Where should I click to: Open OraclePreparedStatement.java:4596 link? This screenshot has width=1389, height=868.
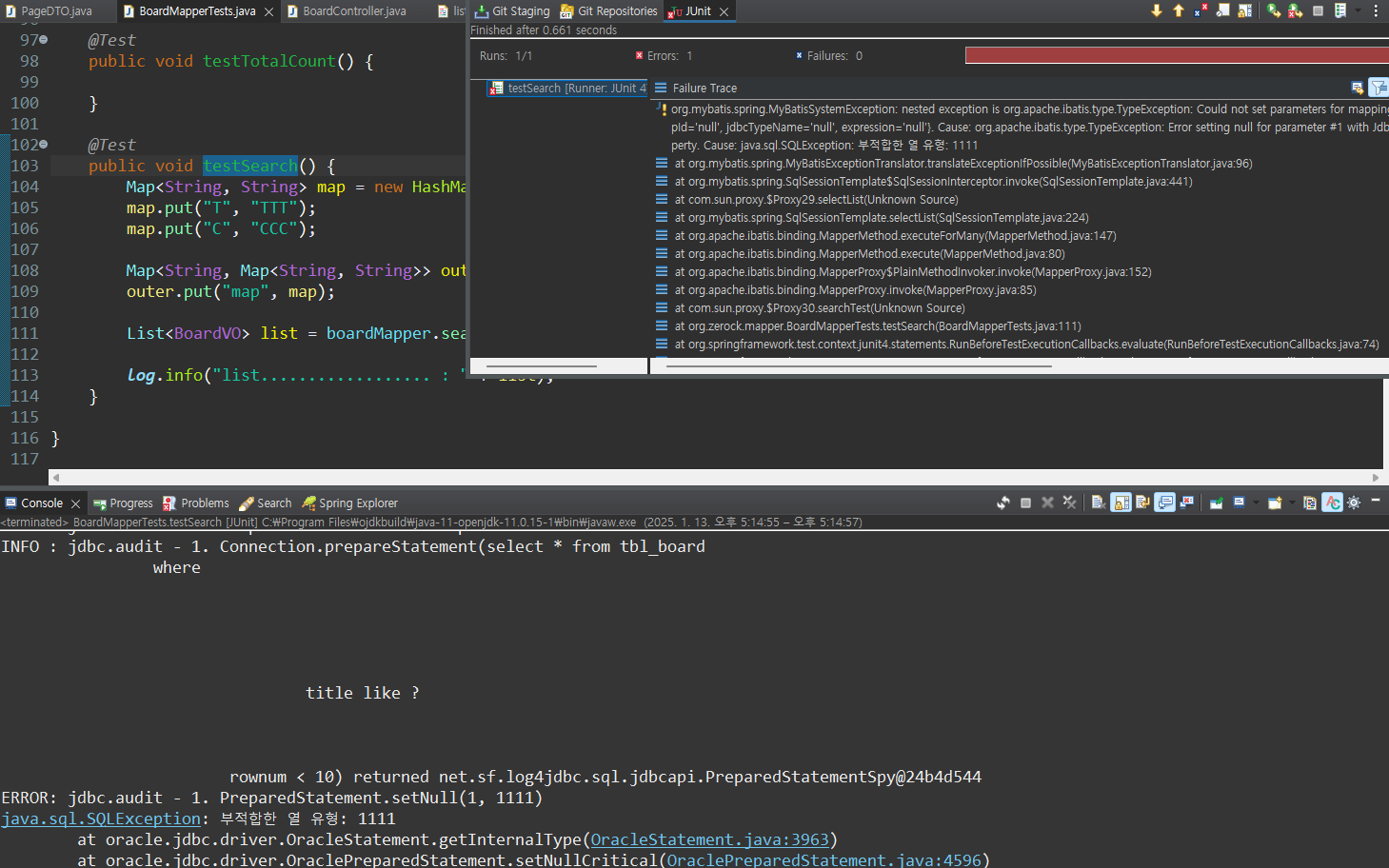(823, 859)
